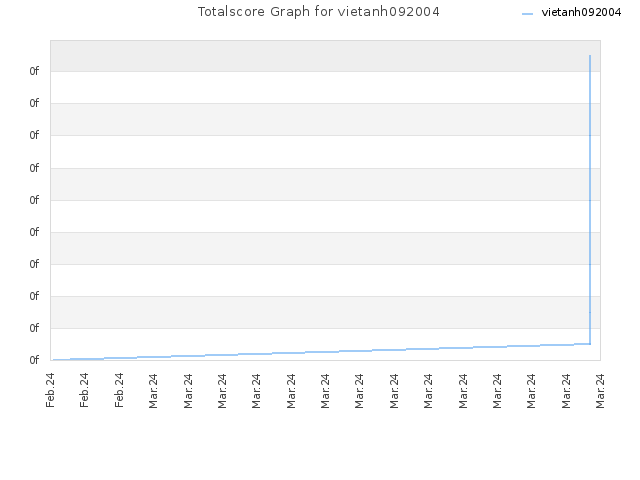Click the topmost '0f' y-axis label

(x=34, y=71)
